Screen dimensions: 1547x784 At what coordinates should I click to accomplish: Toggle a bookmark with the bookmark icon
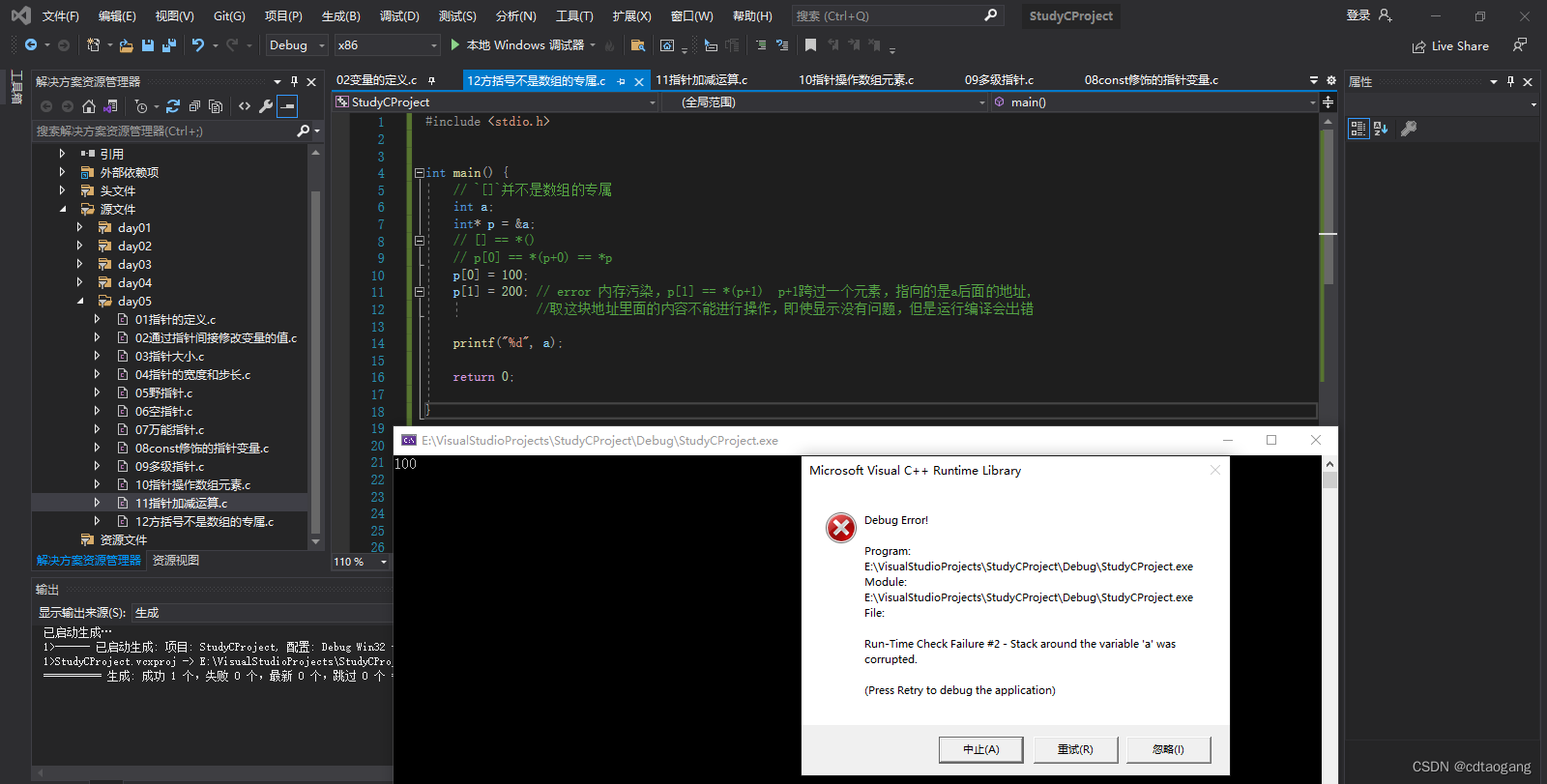810,45
